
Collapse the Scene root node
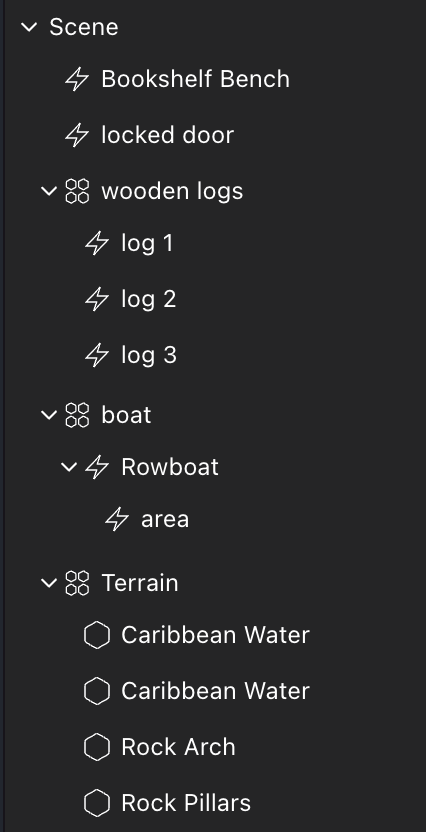pyautogui.click(x=29, y=27)
